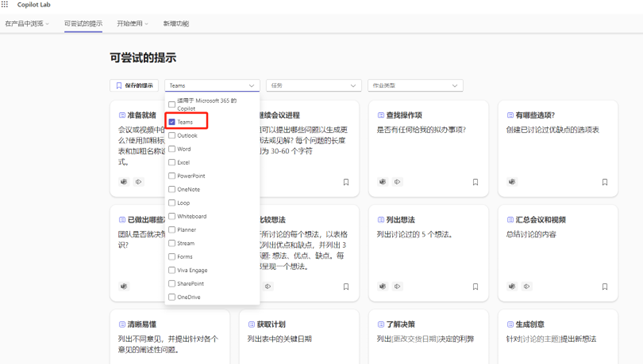The height and width of the screenshot is (364, 643).
Task: Check the Excel checkbox
Action: 172,162
